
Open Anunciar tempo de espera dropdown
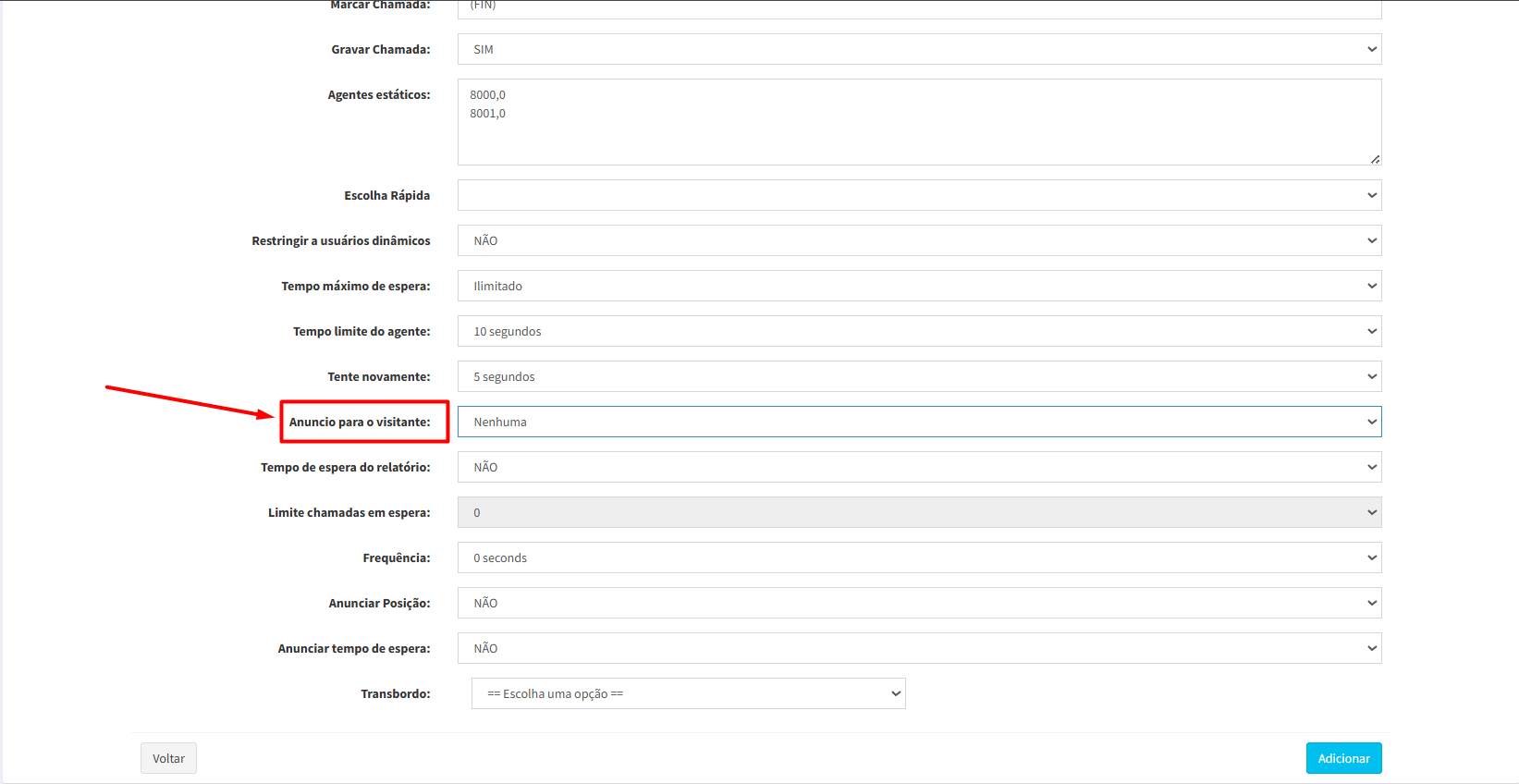pyautogui.click(x=919, y=648)
